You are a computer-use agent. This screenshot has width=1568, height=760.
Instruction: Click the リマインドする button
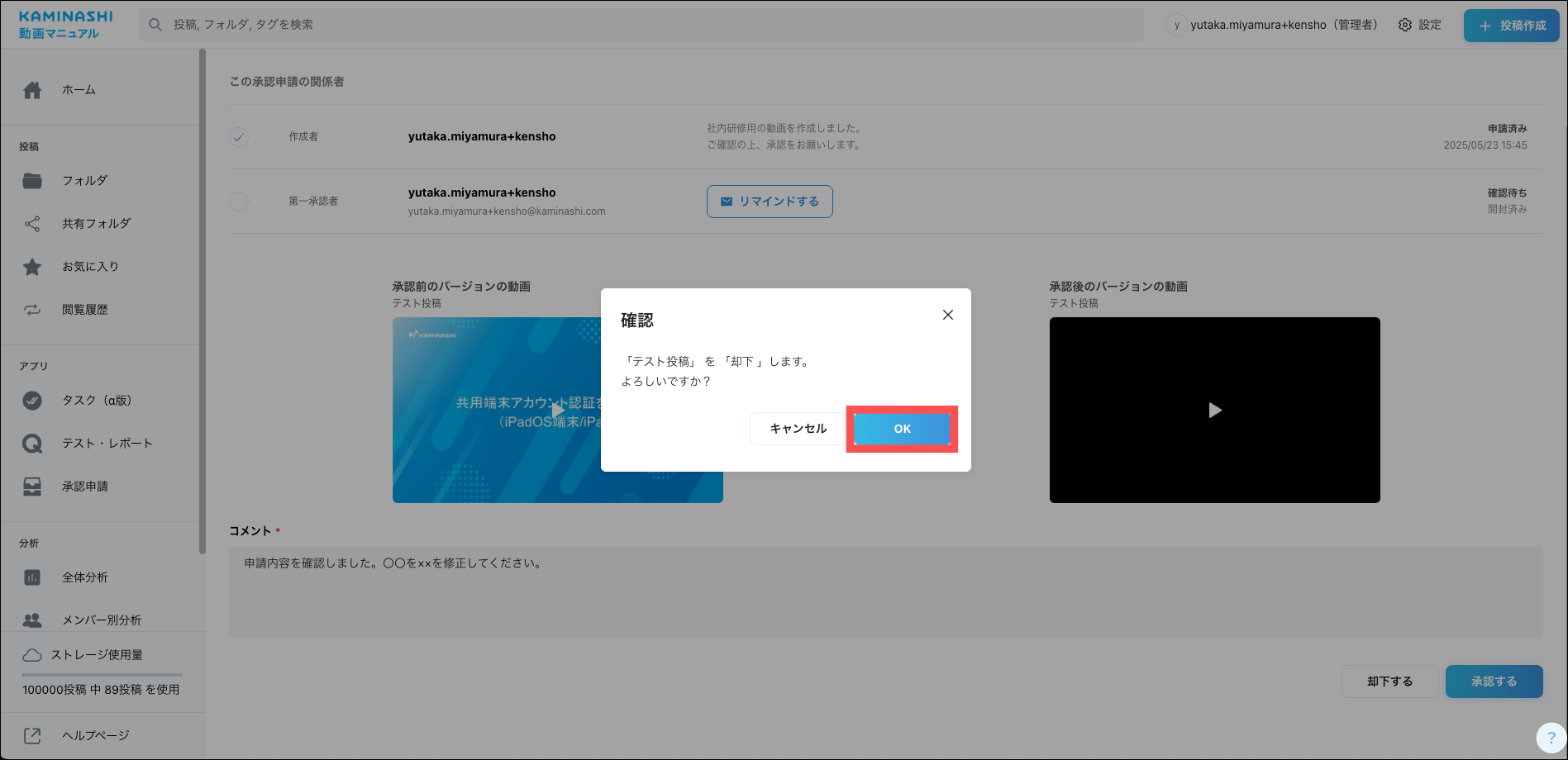coord(770,202)
